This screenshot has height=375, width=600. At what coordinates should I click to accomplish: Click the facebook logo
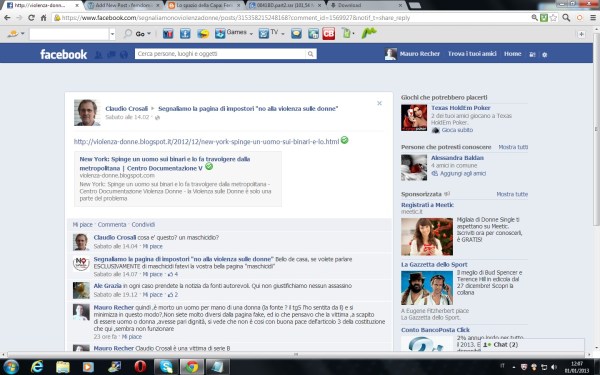pyautogui.click(x=64, y=54)
